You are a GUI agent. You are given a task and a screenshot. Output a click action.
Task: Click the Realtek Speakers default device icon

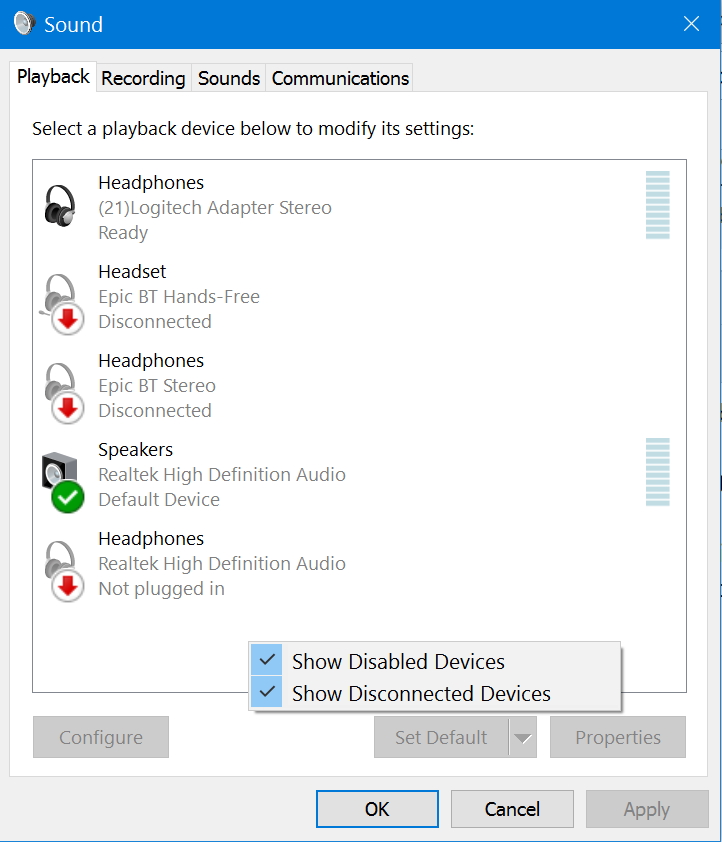(x=63, y=482)
